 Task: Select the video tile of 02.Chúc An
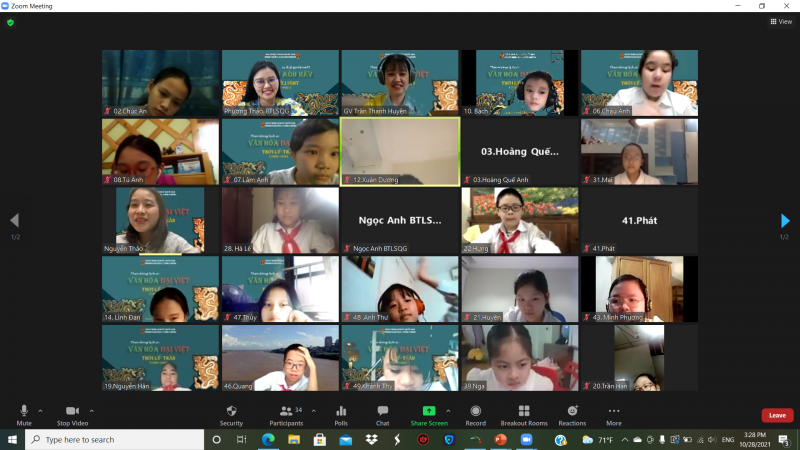point(160,83)
